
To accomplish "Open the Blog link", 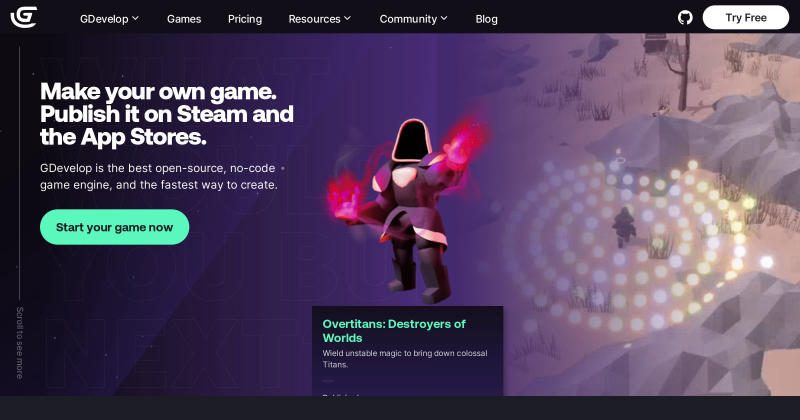I will click(486, 19).
